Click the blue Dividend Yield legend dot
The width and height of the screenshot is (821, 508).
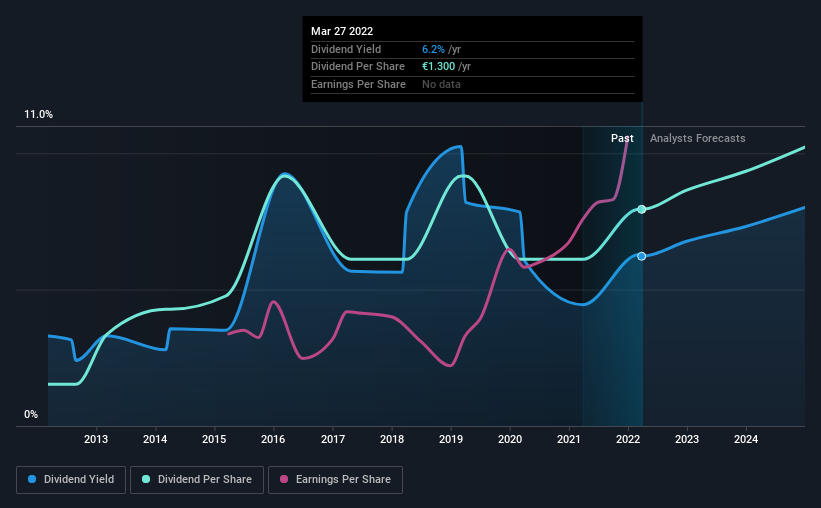32,479
